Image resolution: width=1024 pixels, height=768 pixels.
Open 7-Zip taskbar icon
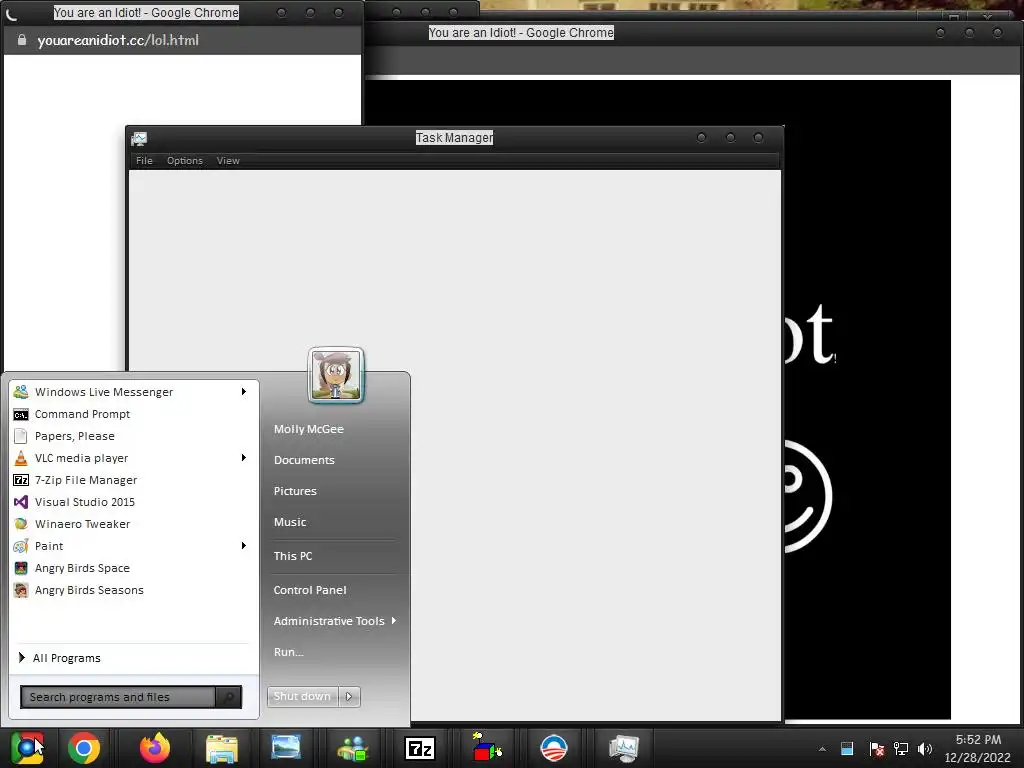pos(419,748)
